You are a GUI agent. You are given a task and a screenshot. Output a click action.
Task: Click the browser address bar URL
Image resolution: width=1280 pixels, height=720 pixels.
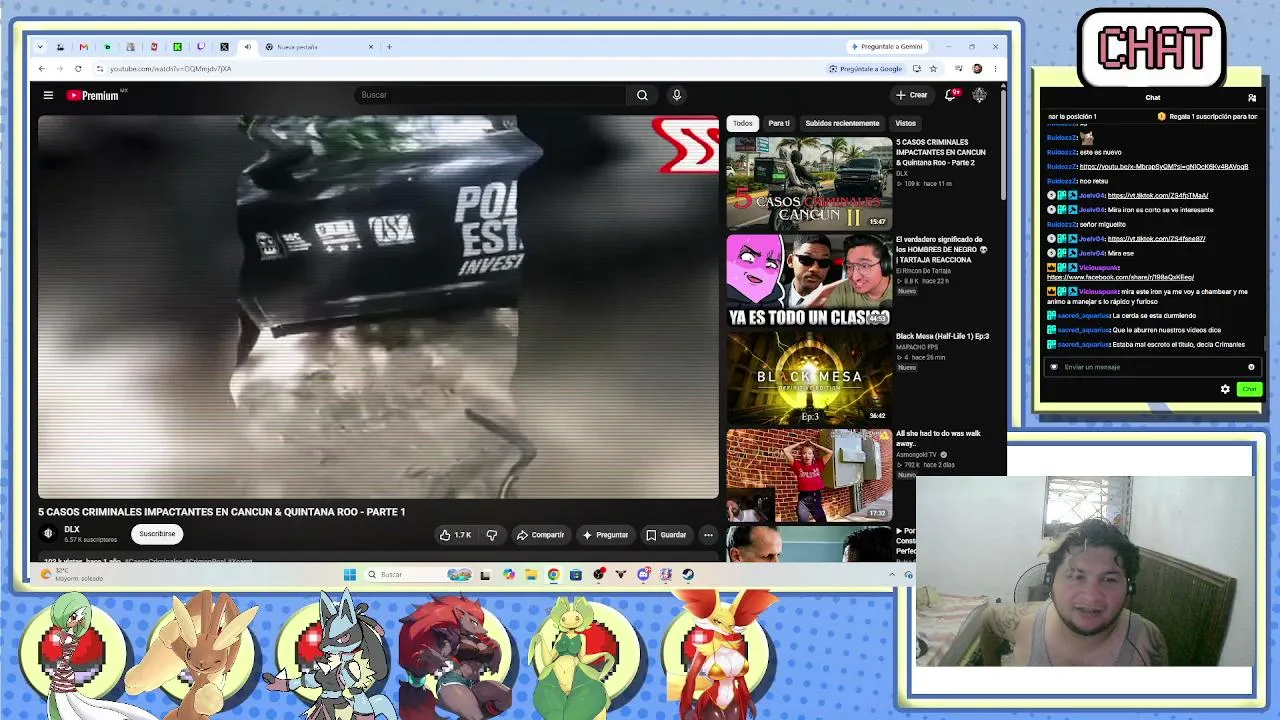(x=170, y=69)
